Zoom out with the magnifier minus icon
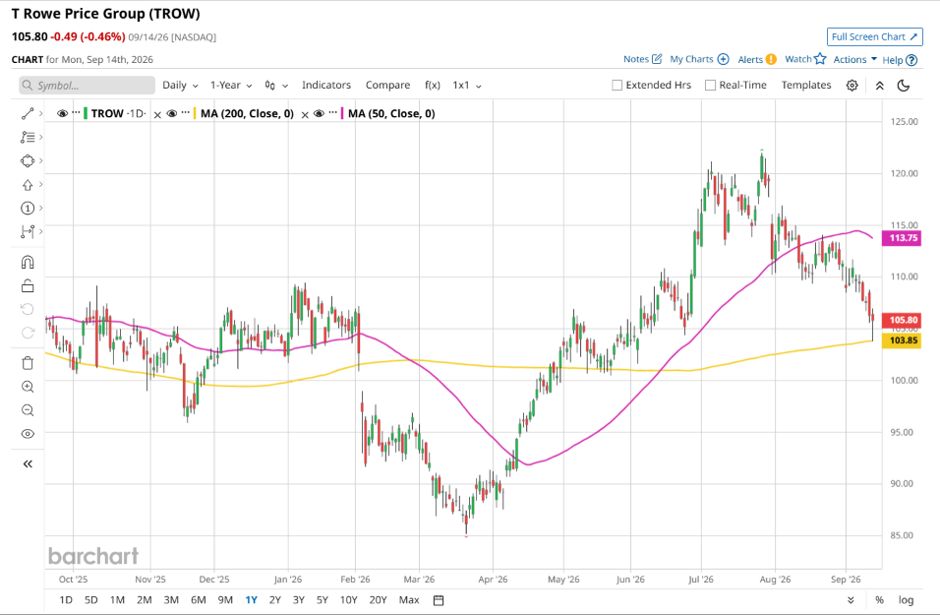The height and width of the screenshot is (615, 940). (x=28, y=410)
